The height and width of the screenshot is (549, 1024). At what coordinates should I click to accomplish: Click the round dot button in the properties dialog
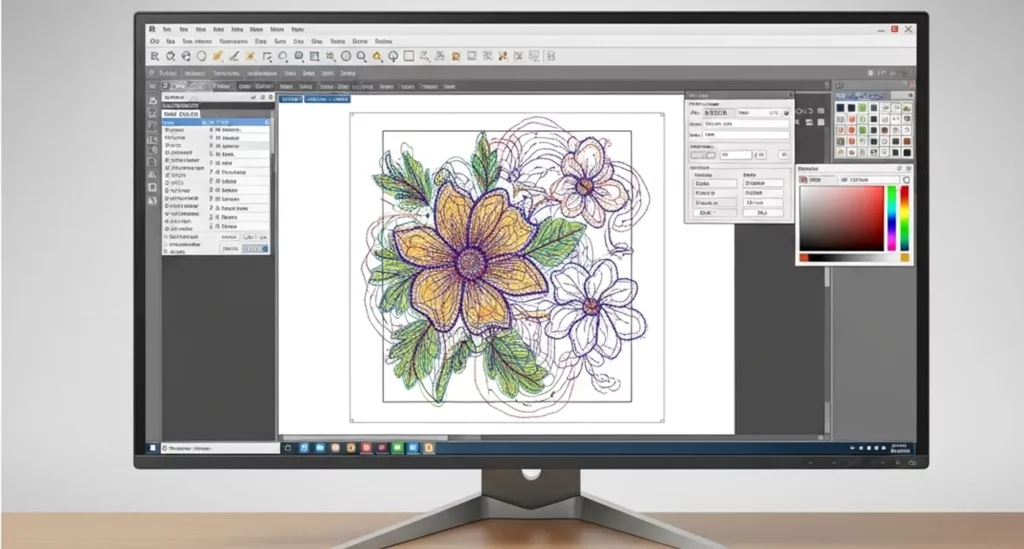786,113
